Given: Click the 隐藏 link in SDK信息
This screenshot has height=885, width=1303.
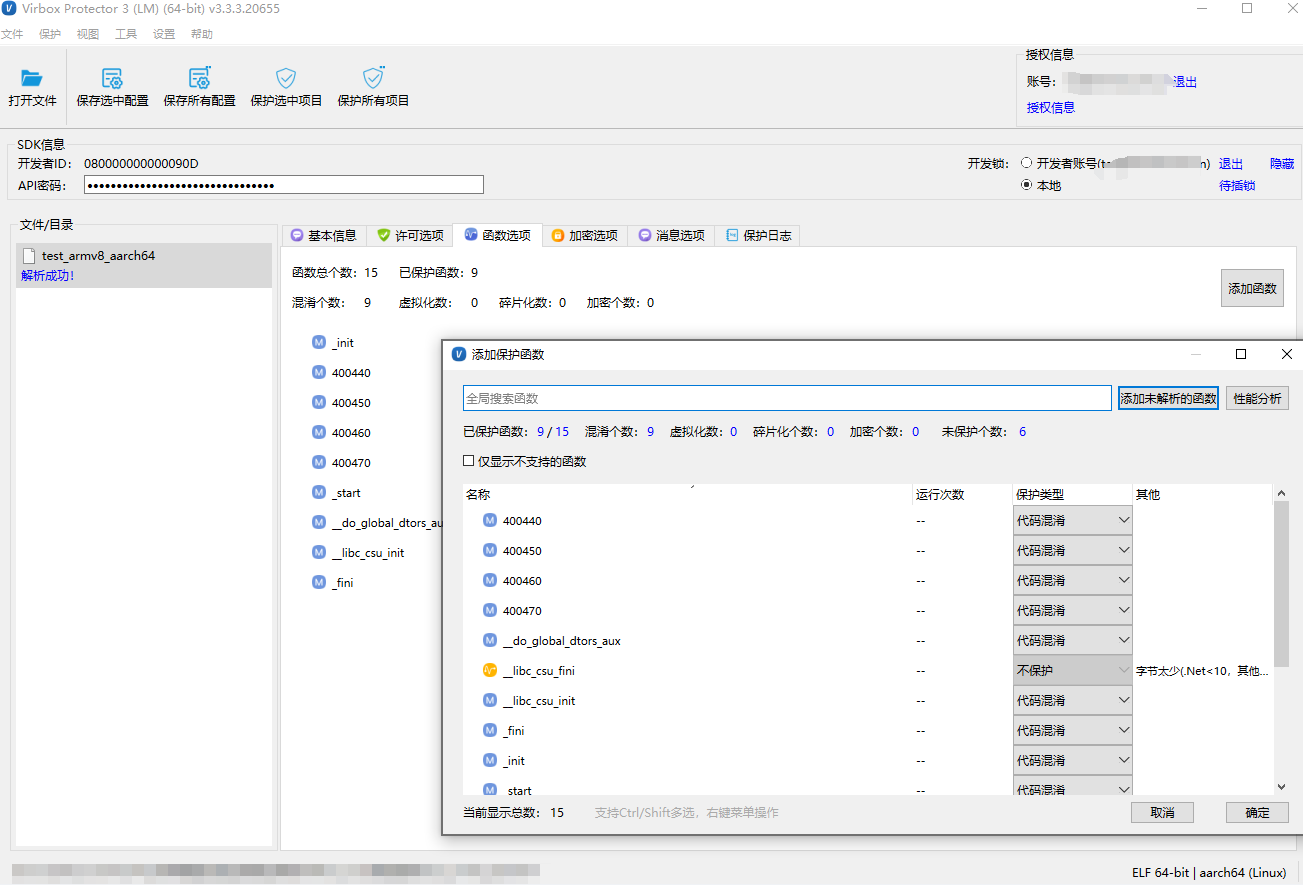Looking at the screenshot, I should click(x=1282, y=164).
